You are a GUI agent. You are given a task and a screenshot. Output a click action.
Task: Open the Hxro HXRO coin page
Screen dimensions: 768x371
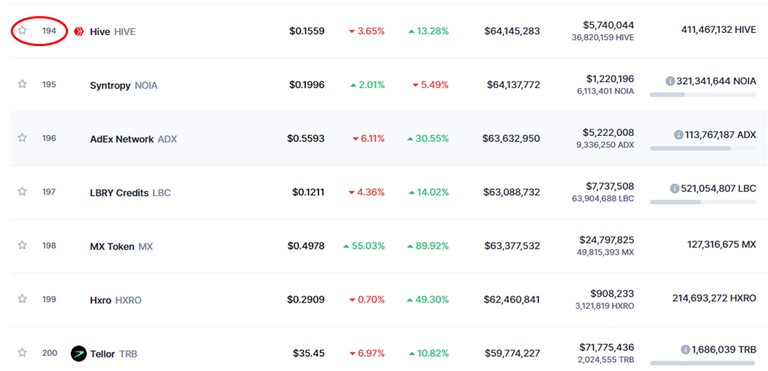pos(116,300)
